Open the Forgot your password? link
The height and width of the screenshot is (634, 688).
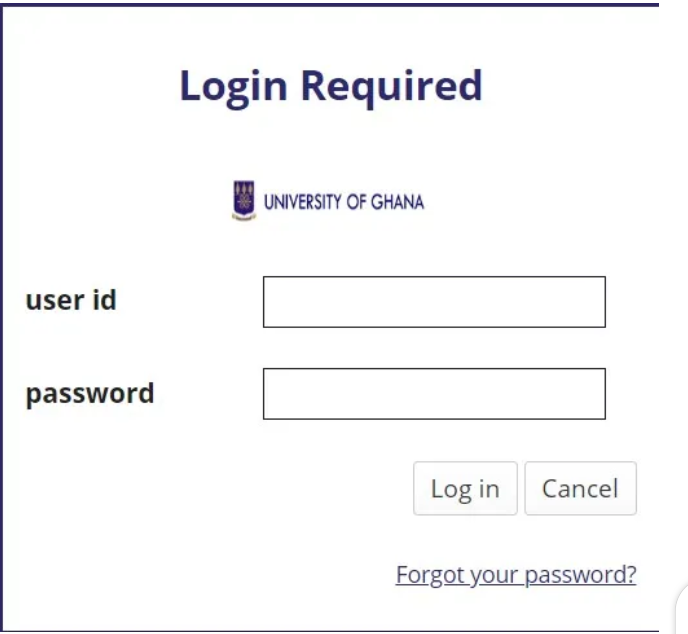(x=516, y=575)
